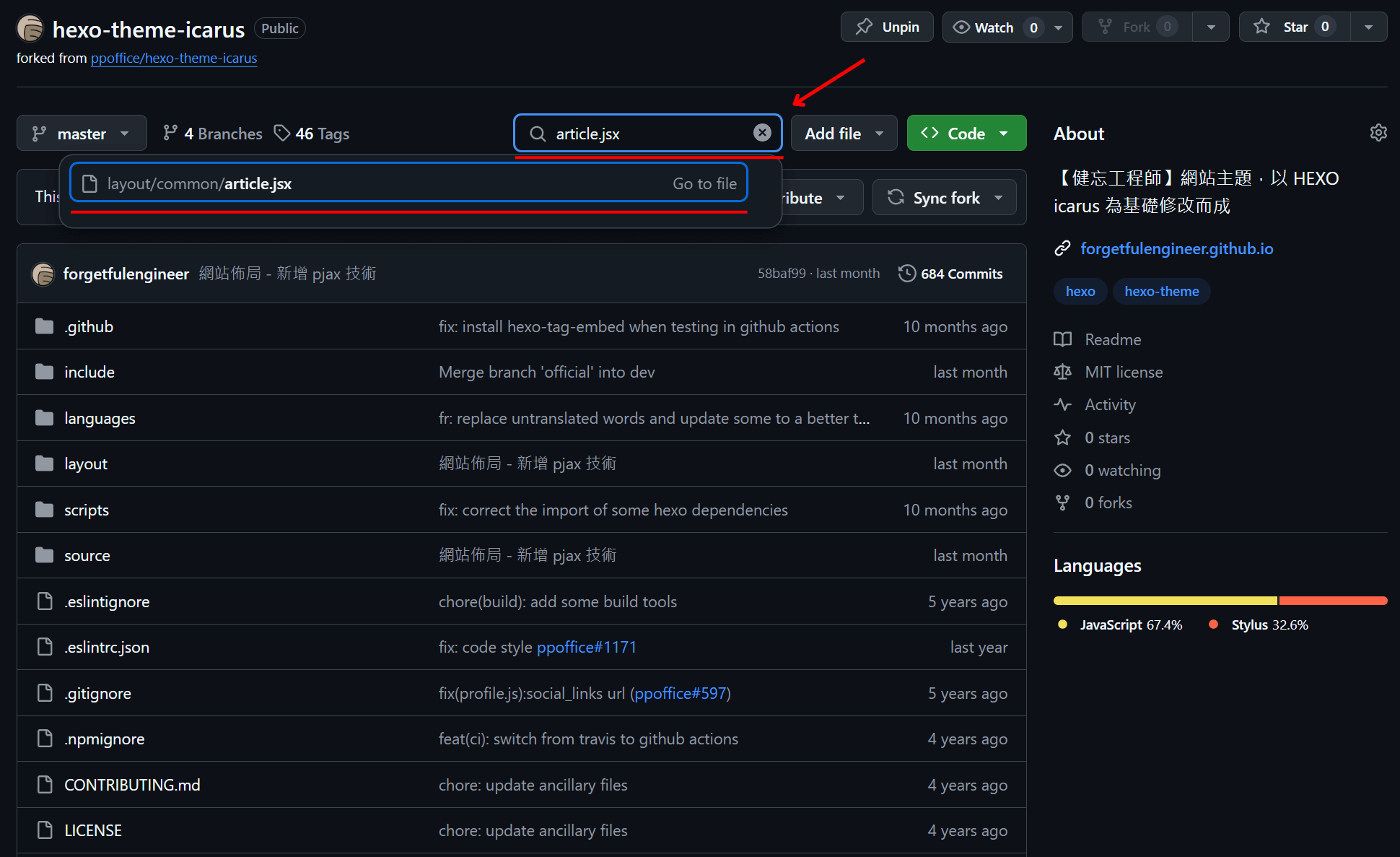Open the Fork options caret
The image size is (1400, 857).
click(x=1211, y=27)
